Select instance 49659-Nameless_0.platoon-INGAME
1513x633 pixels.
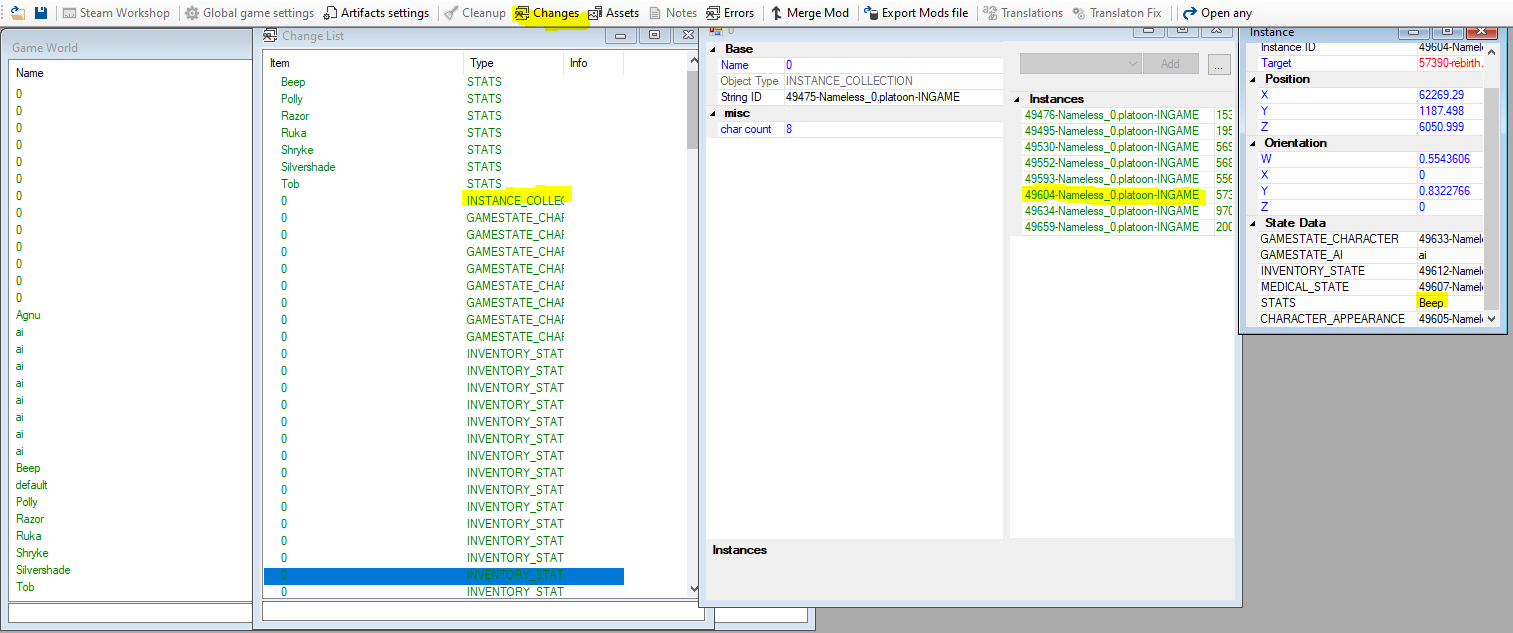1111,227
